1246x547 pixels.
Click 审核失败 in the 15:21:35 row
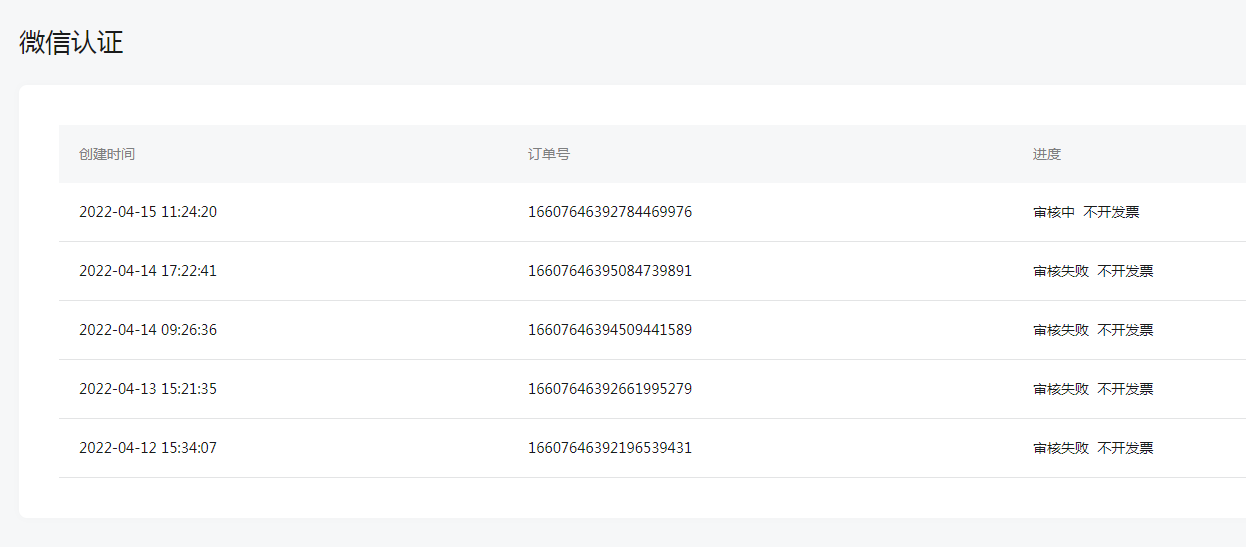1061,389
